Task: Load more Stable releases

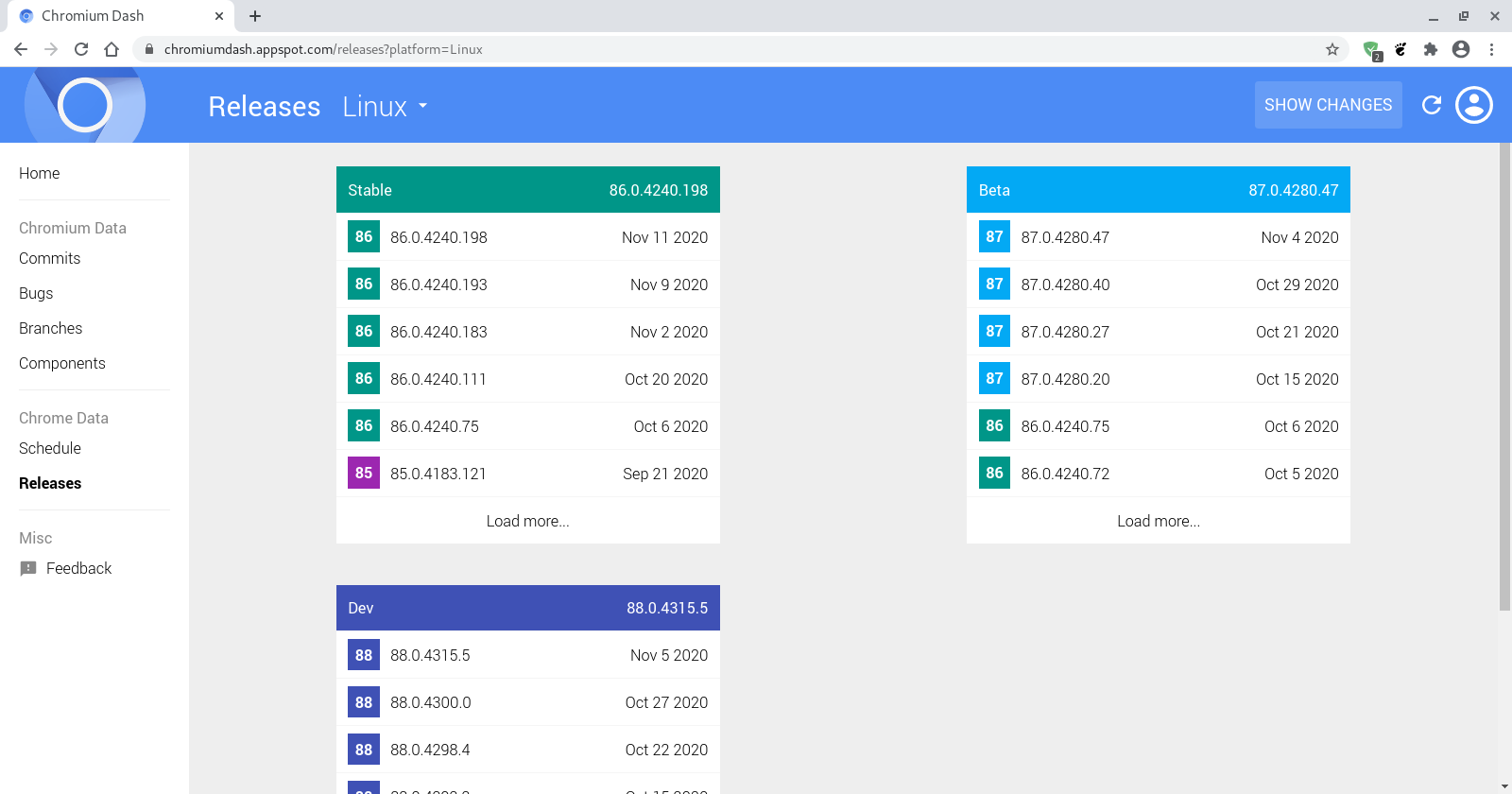Action: pyautogui.click(x=528, y=521)
